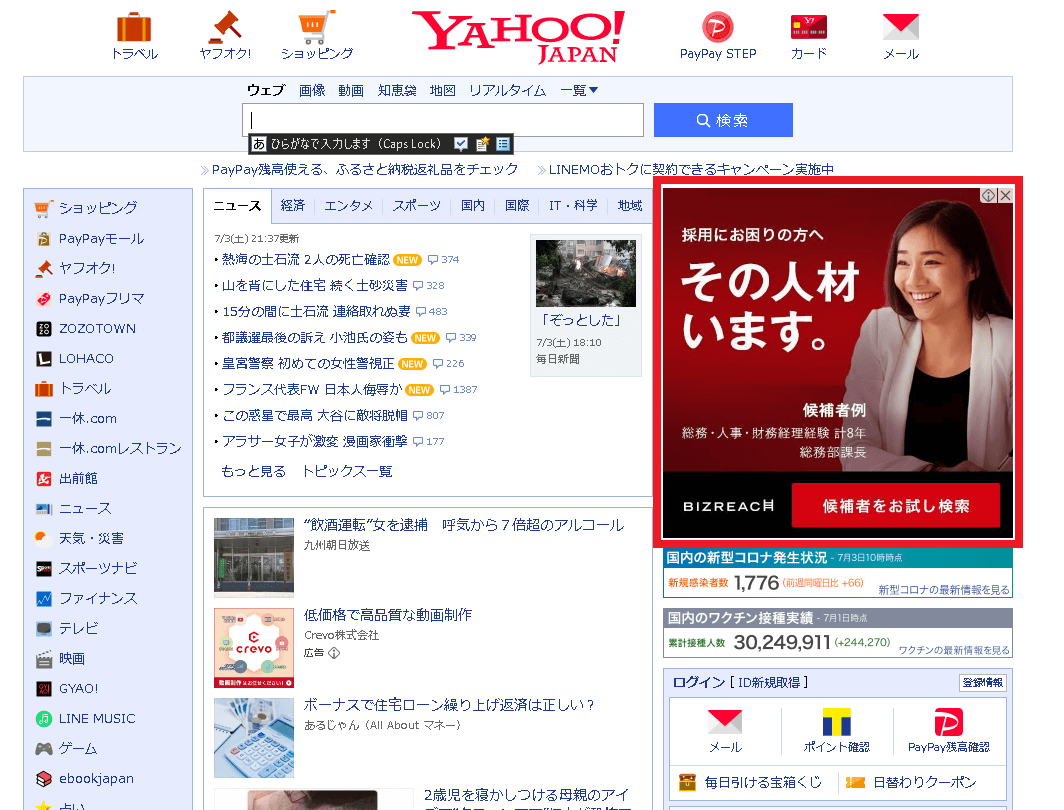Switch to the エンタメ news tab
Image resolution: width=1064 pixels, height=810 pixels.
pos(348,205)
